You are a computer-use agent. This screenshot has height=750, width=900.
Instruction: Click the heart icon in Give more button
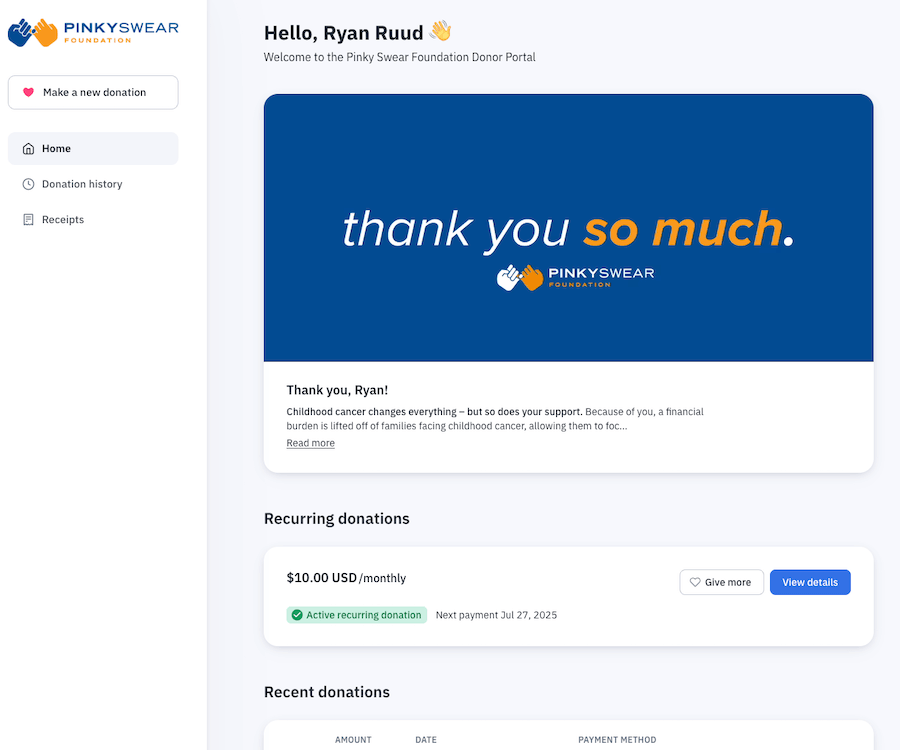(x=695, y=582)
